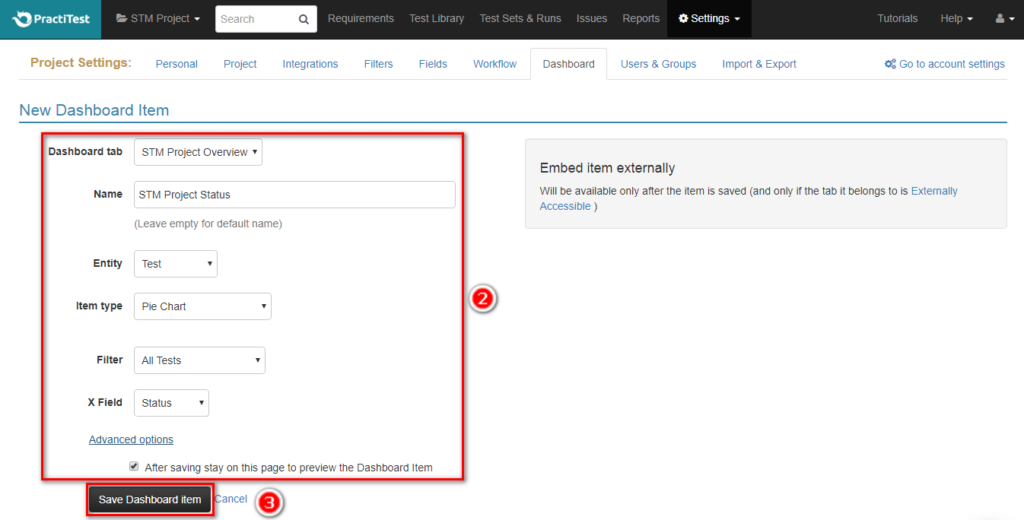Click the PractiTest logo
The height and width of the screenshot is (520, 1024).
51,19
